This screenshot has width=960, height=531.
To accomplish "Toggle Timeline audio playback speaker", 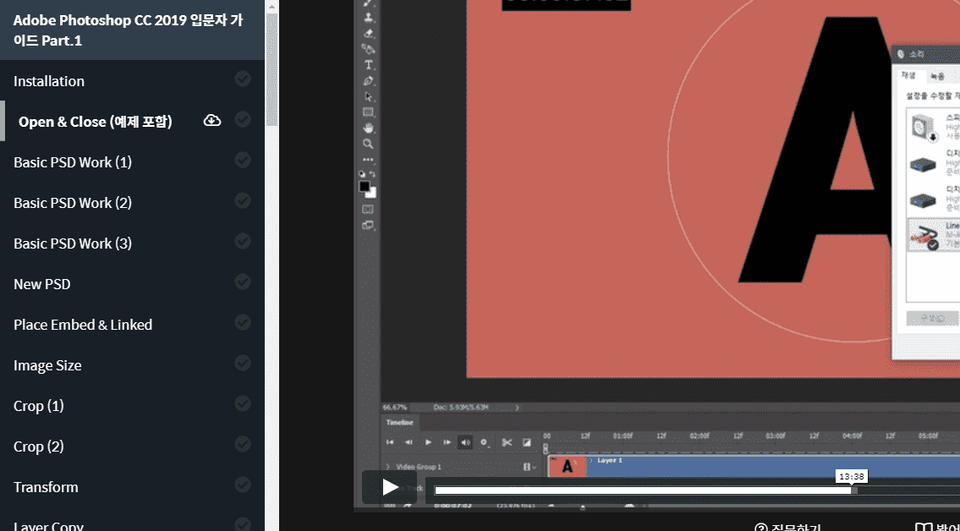I will click(x=465, y=442).
